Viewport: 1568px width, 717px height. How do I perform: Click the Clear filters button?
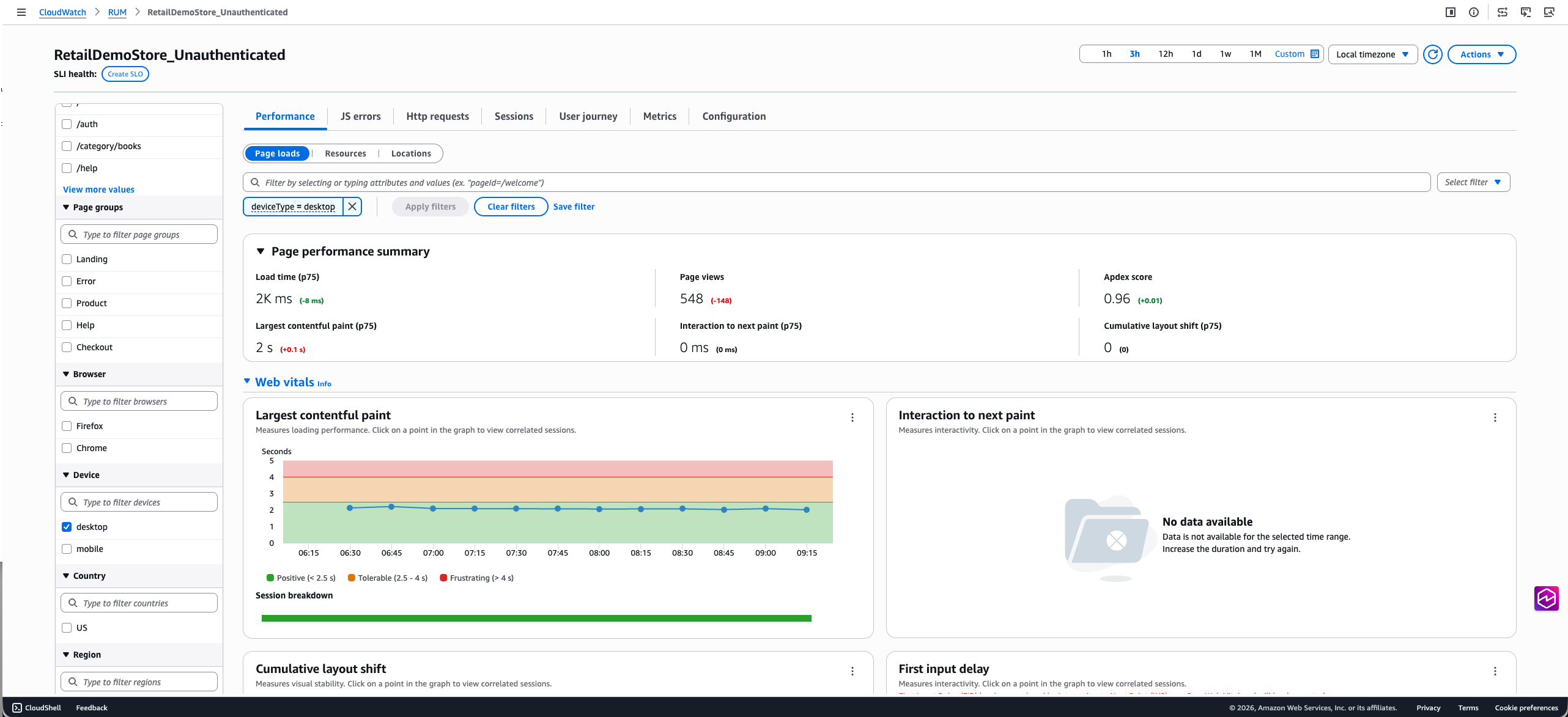511,207
